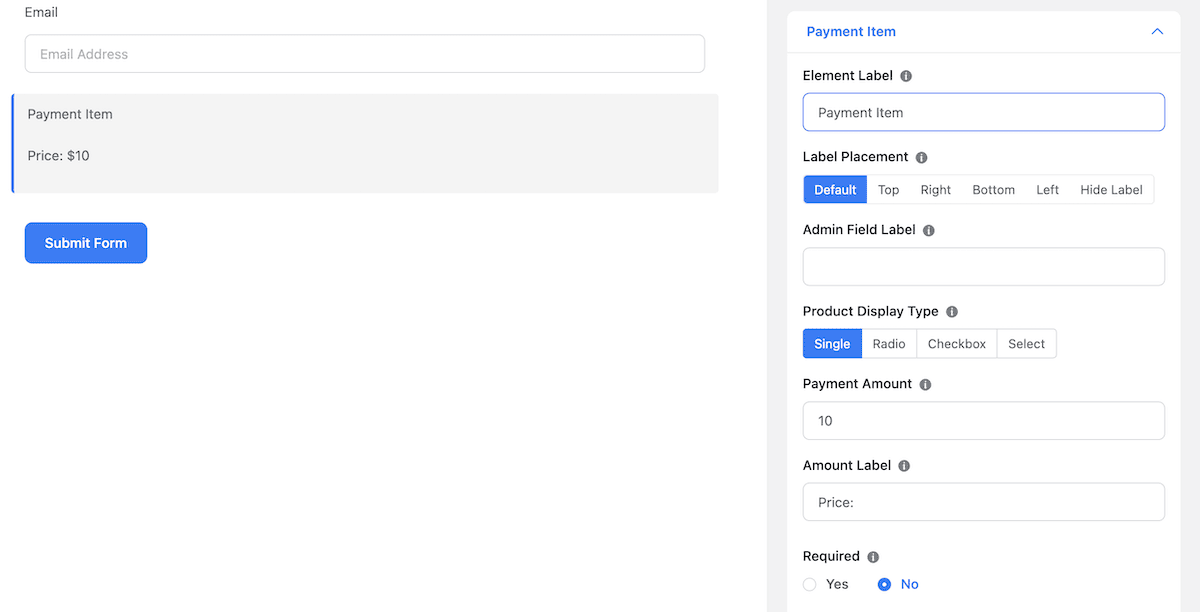Viewport: 1200px width, 612px height.
Task: Edit the Payment Amount field showing 10
Action: click(x=984, y=421)
